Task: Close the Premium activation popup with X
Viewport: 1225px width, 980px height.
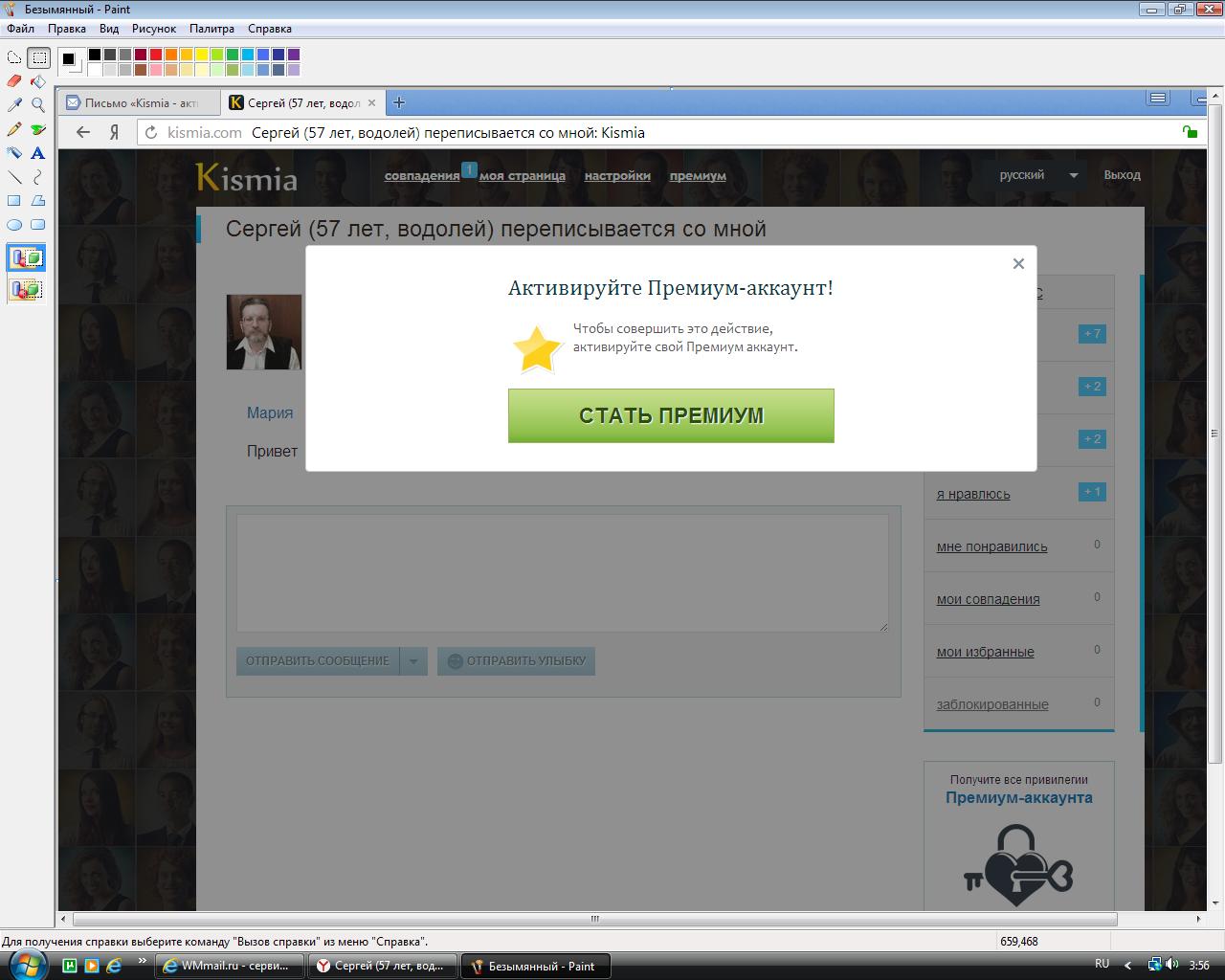Action: point(1018,263)
